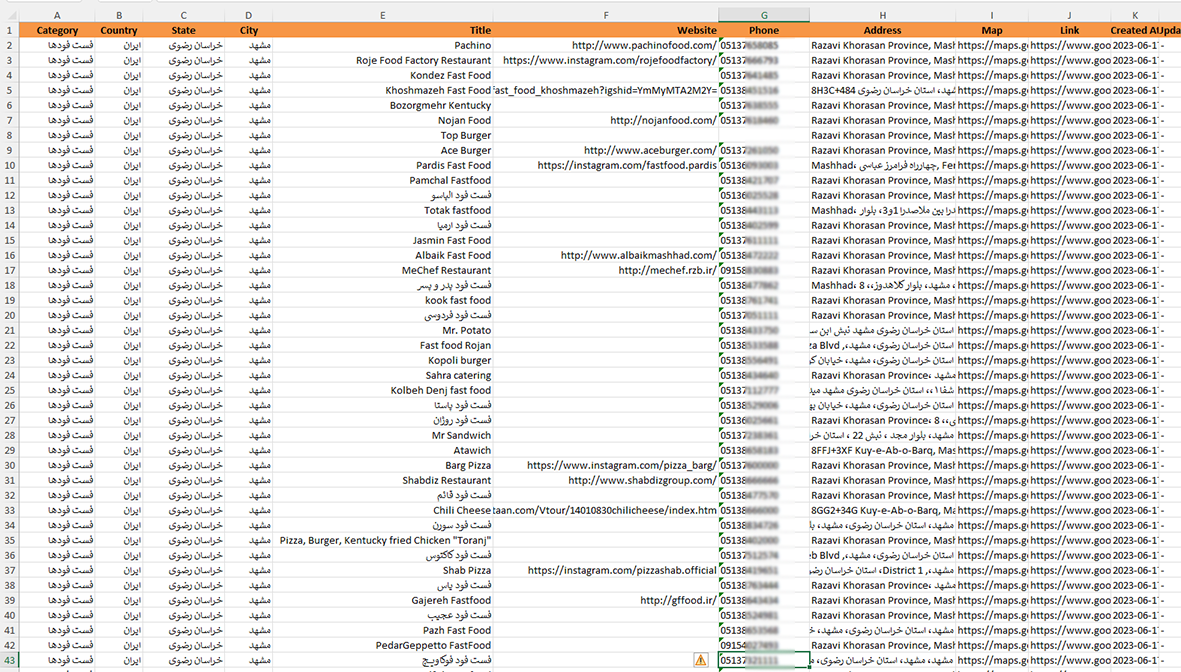
Task: Click the pachinofood.com website cell
Action: 606,45
